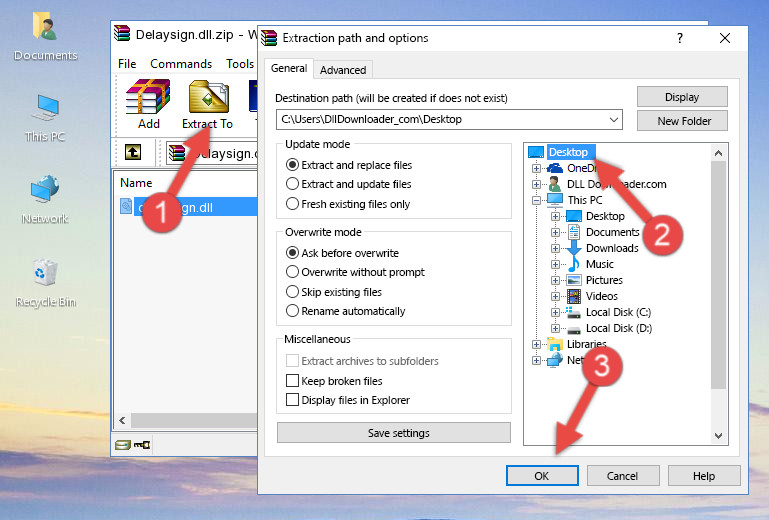Screen dimensions: 769x520
Task: Collapse the This PC tree node
Action: tap(537, 200)
